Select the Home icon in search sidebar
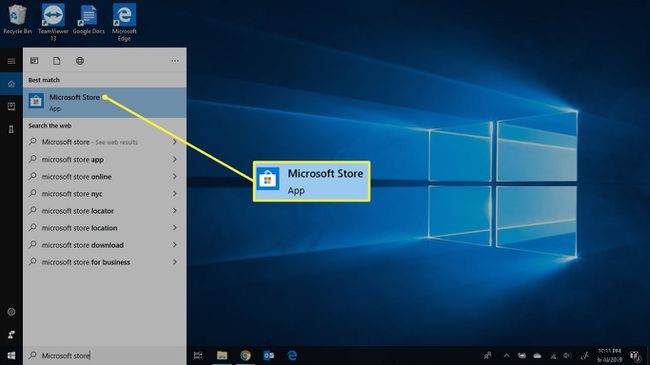The image size is (650, 365). tap(11, 84)
